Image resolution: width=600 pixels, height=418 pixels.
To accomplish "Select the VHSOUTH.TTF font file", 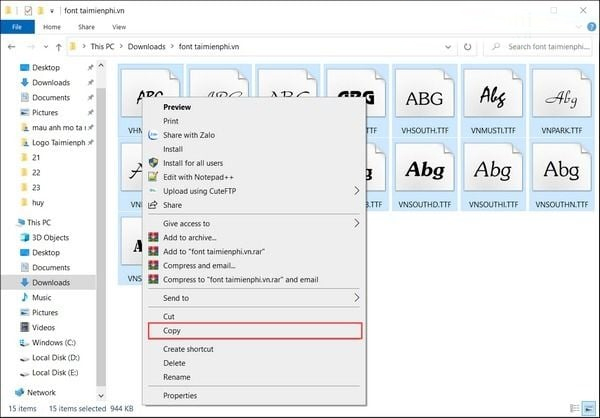I will tap(425, 101).
